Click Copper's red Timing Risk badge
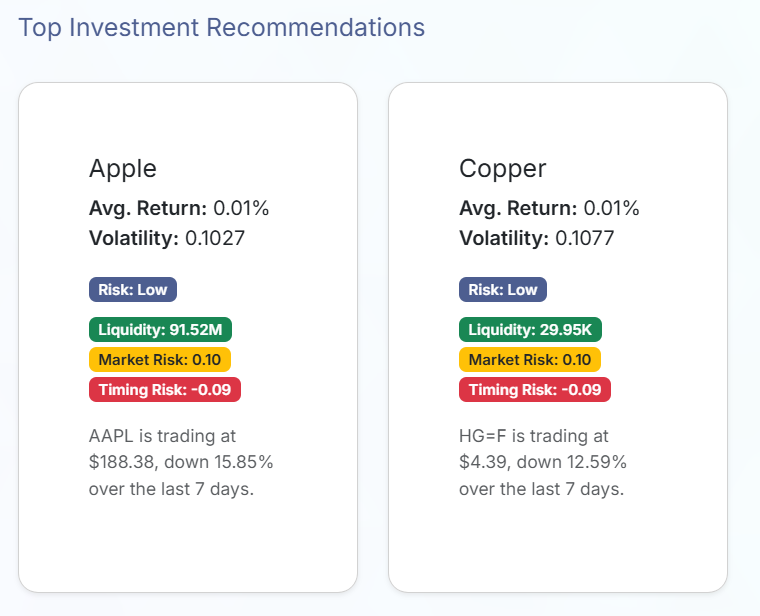Image resolution: width=760 pixels, height=616 pixels. (x=535, y=389)
